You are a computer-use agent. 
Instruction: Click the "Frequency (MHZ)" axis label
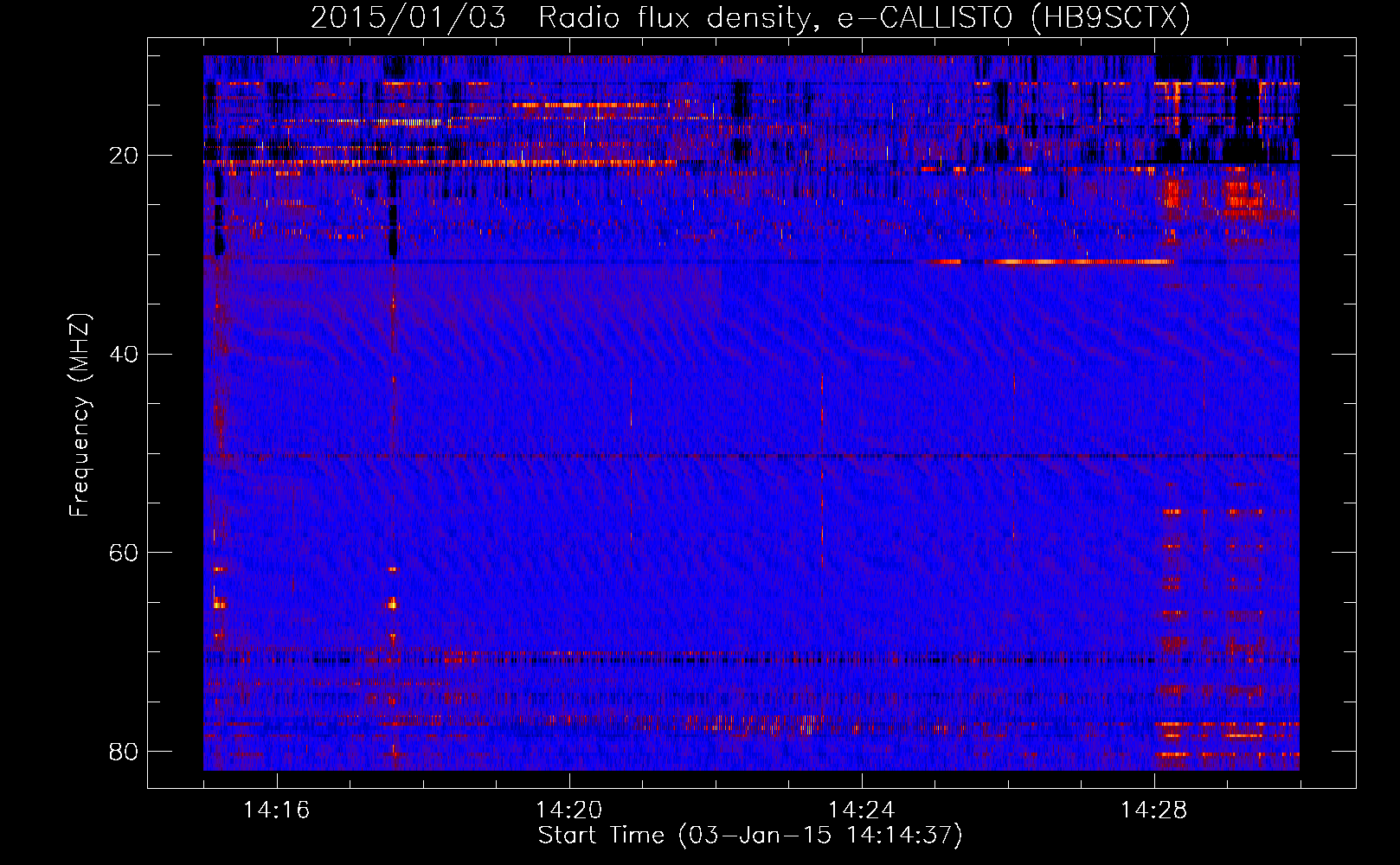coord(79,415)
